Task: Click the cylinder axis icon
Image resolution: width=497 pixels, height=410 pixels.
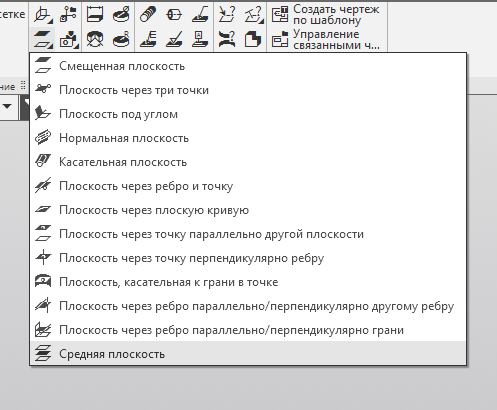Action: 174,15
